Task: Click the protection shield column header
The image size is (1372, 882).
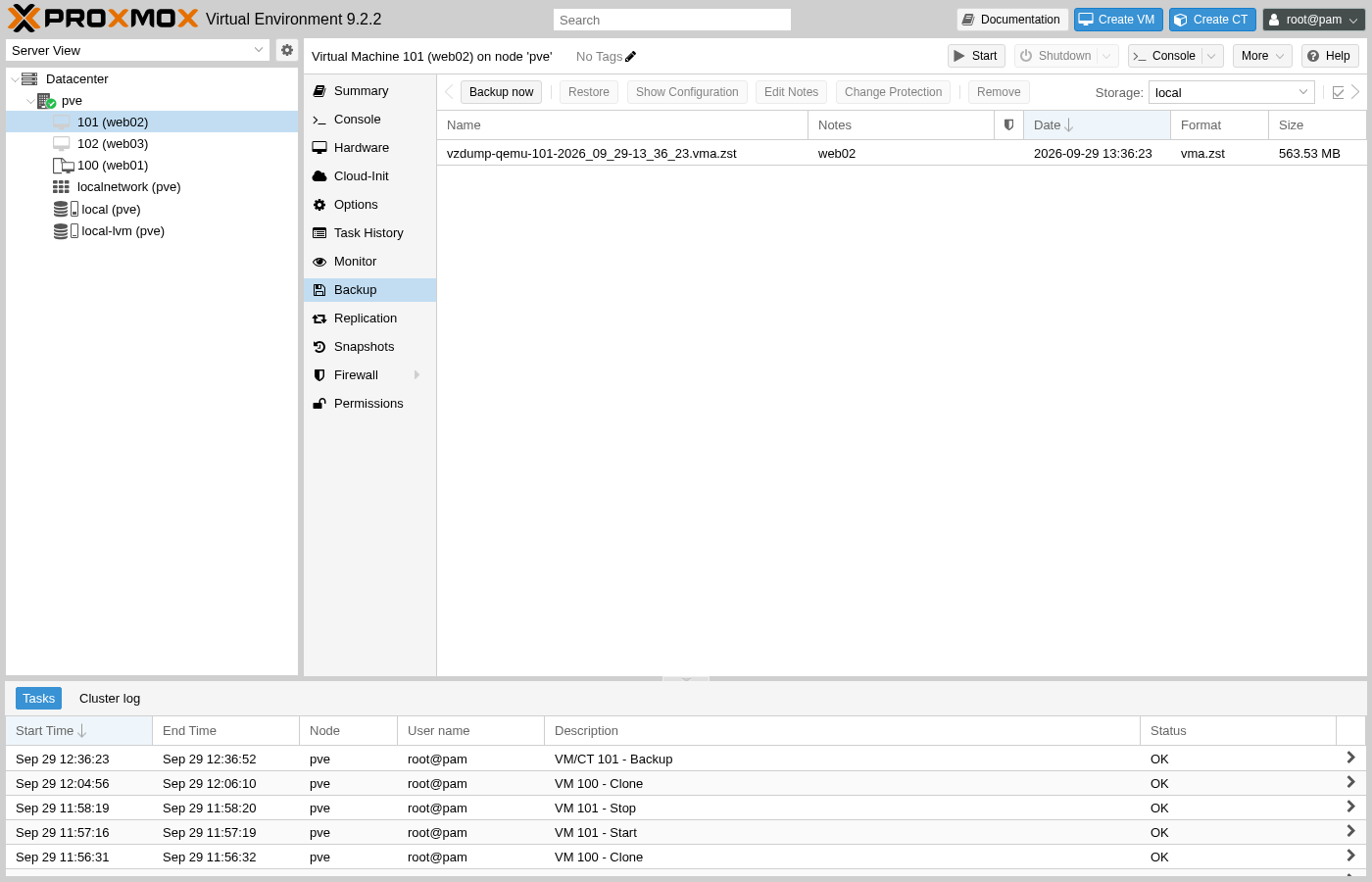Action: click(x=1008, y=124)
